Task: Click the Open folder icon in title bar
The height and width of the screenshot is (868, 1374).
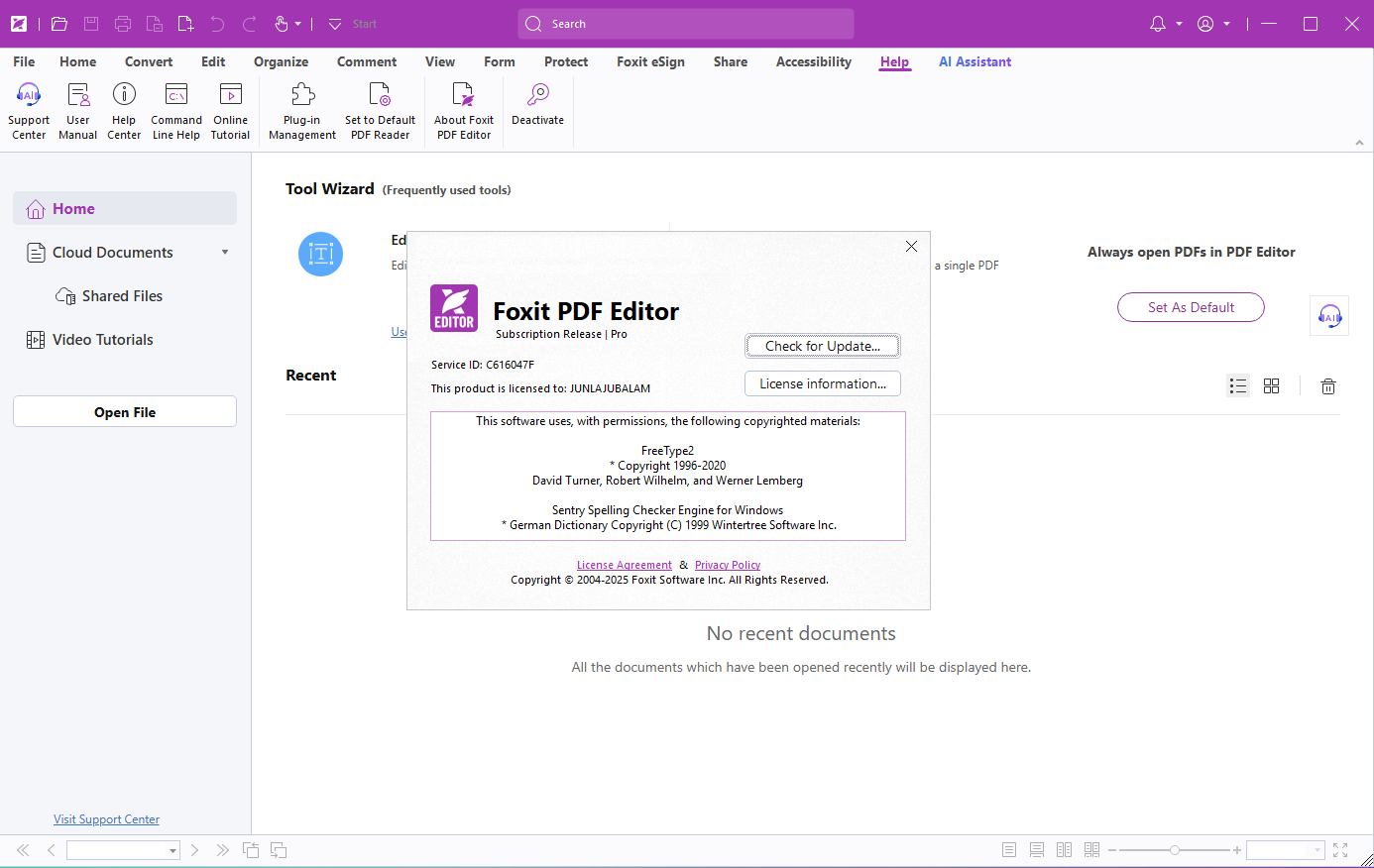Action: (x=59, y=24)
